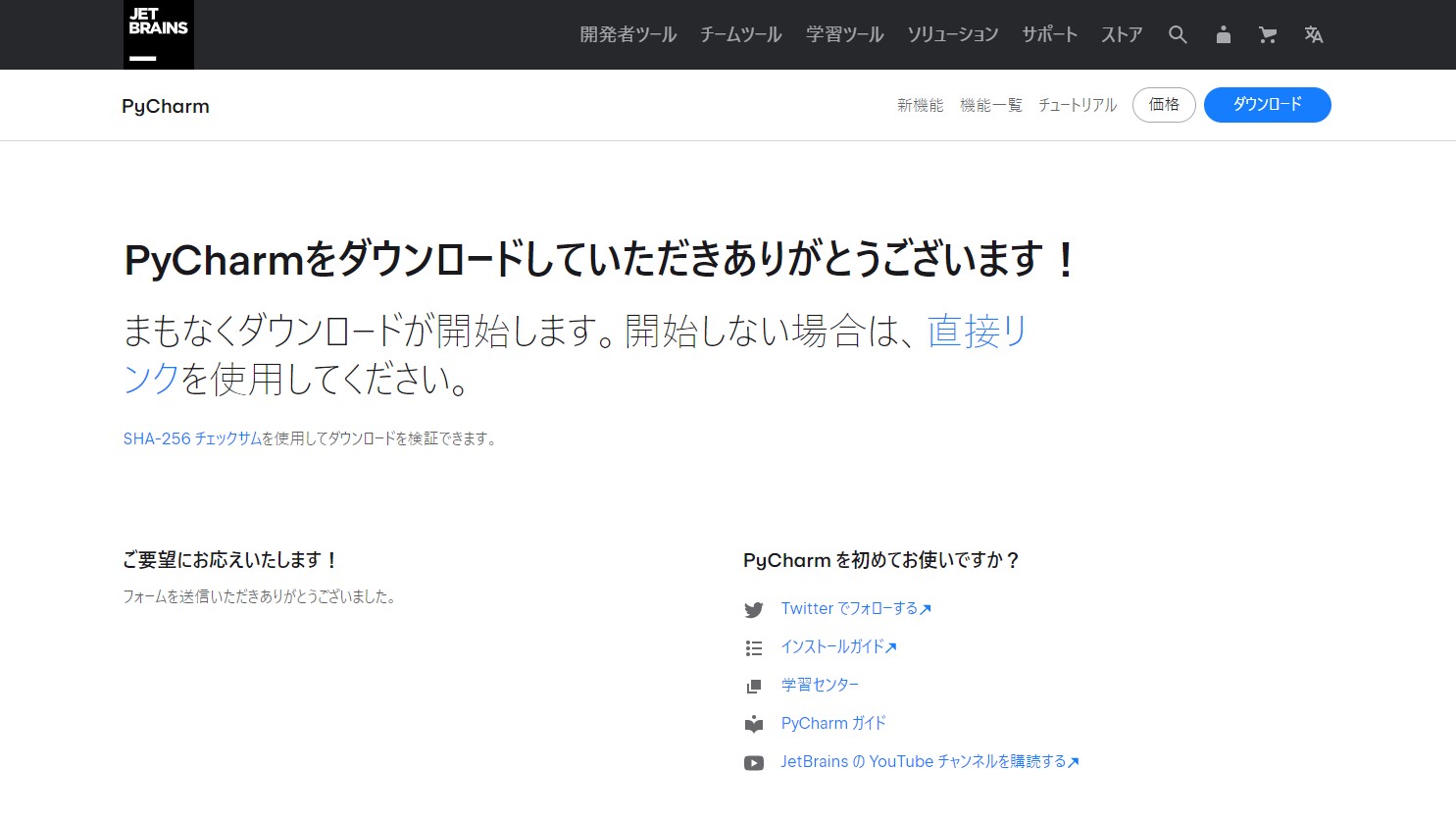Open the 学習センター link
1456x821 pixels.
pos(820,686)
